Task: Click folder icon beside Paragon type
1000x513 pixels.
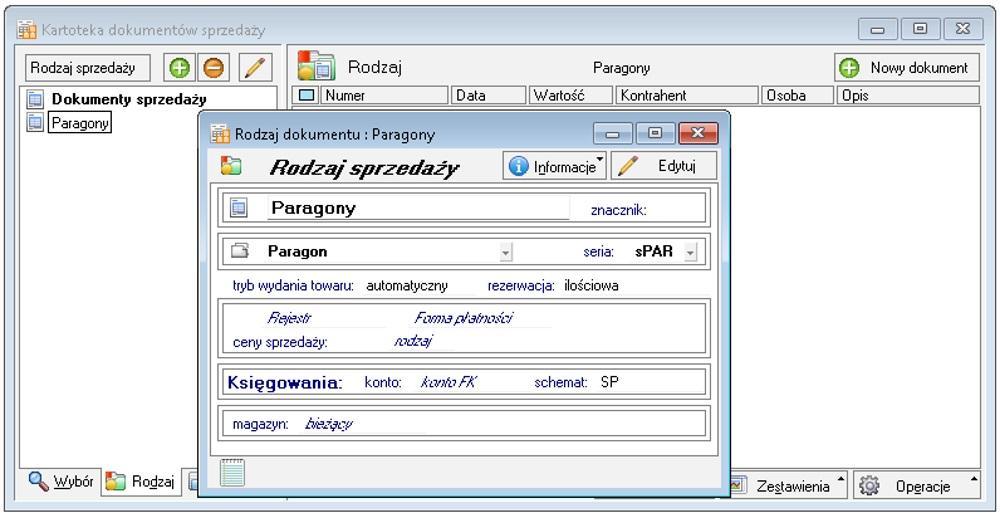Action: click(239, 251)
